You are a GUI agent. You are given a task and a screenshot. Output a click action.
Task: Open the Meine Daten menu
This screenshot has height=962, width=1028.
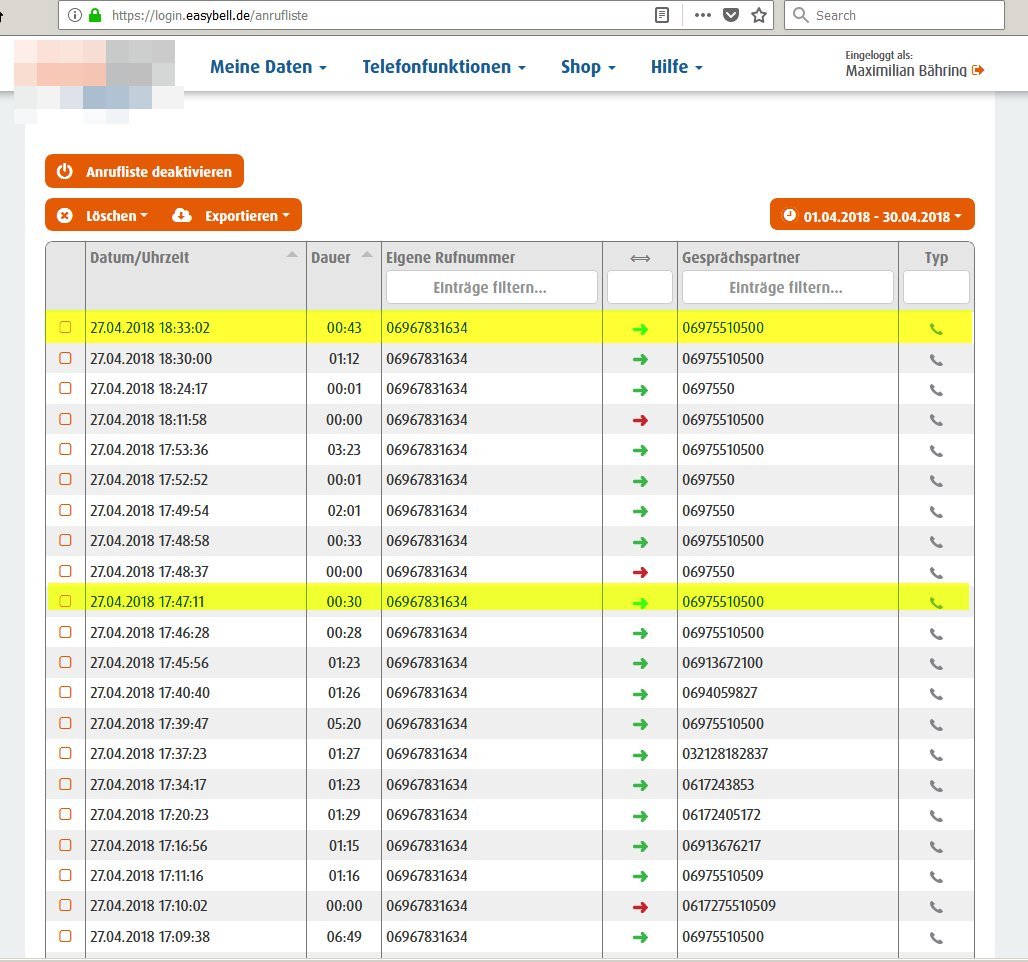[x=268, y=67]
